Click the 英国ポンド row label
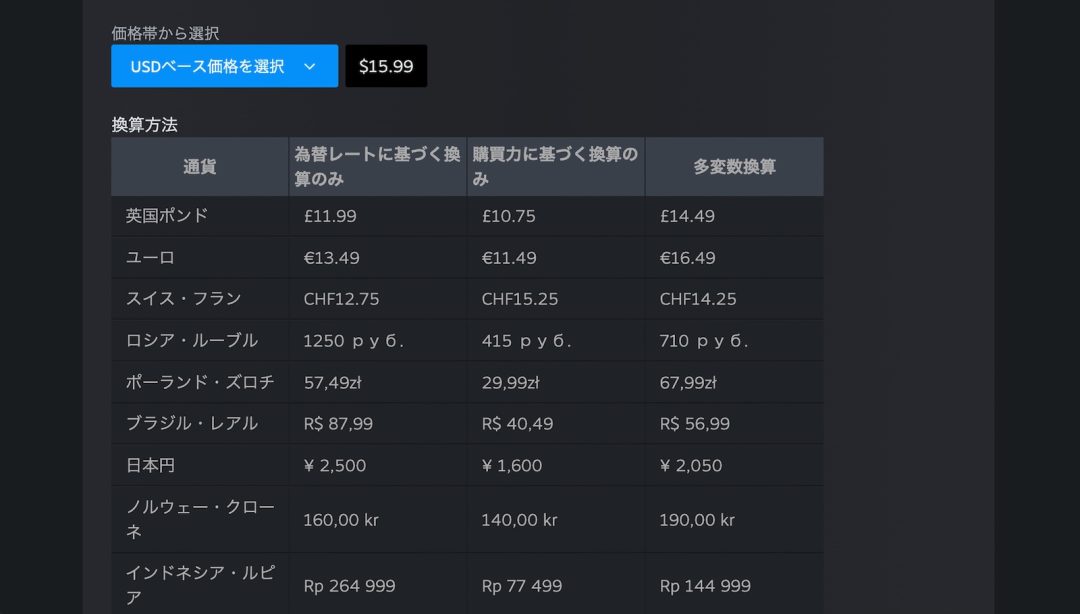Viewport: 1080px width, 614px height. [167, 216]
